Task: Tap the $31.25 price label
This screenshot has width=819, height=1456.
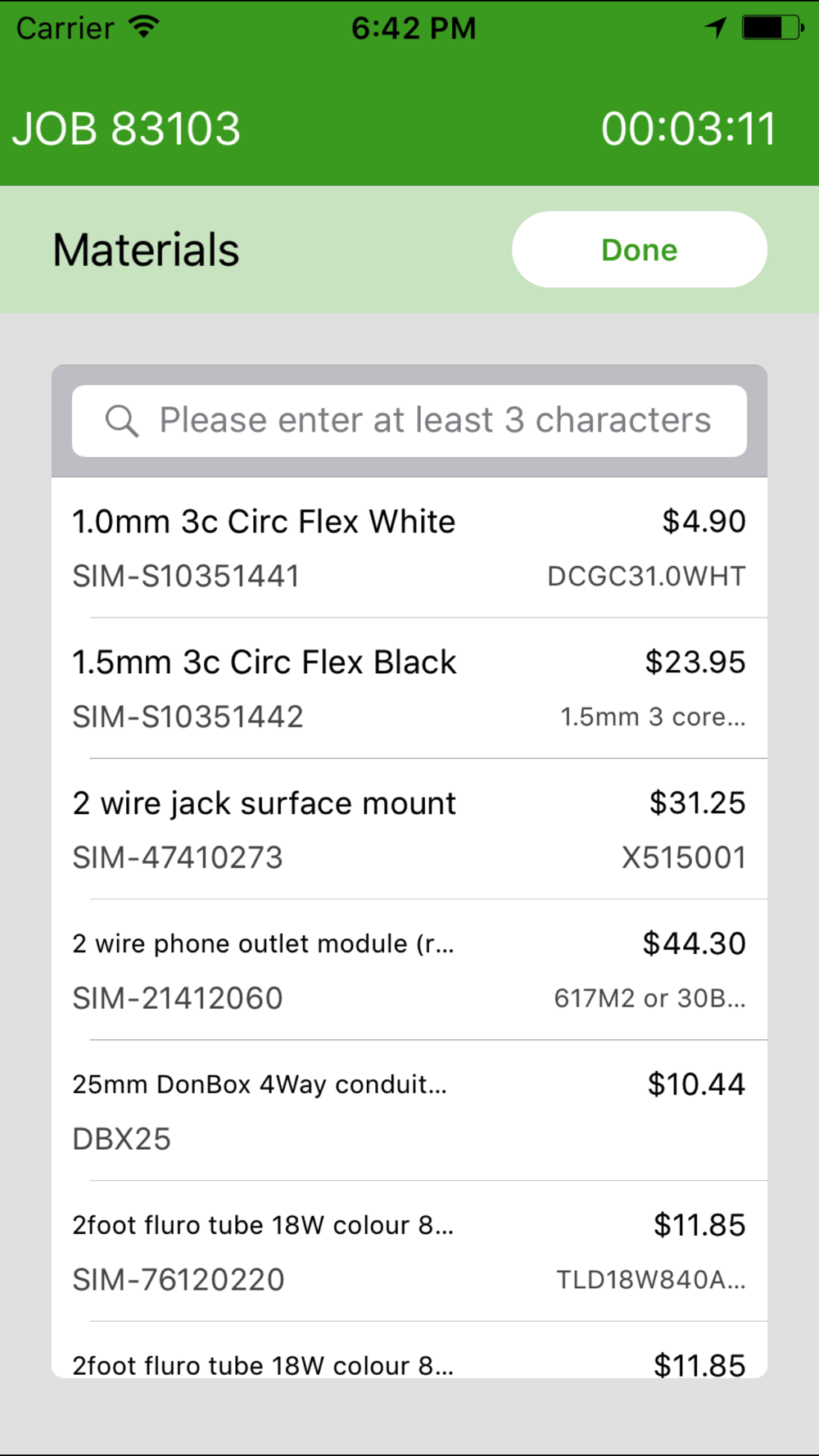Action: point(697,803)
